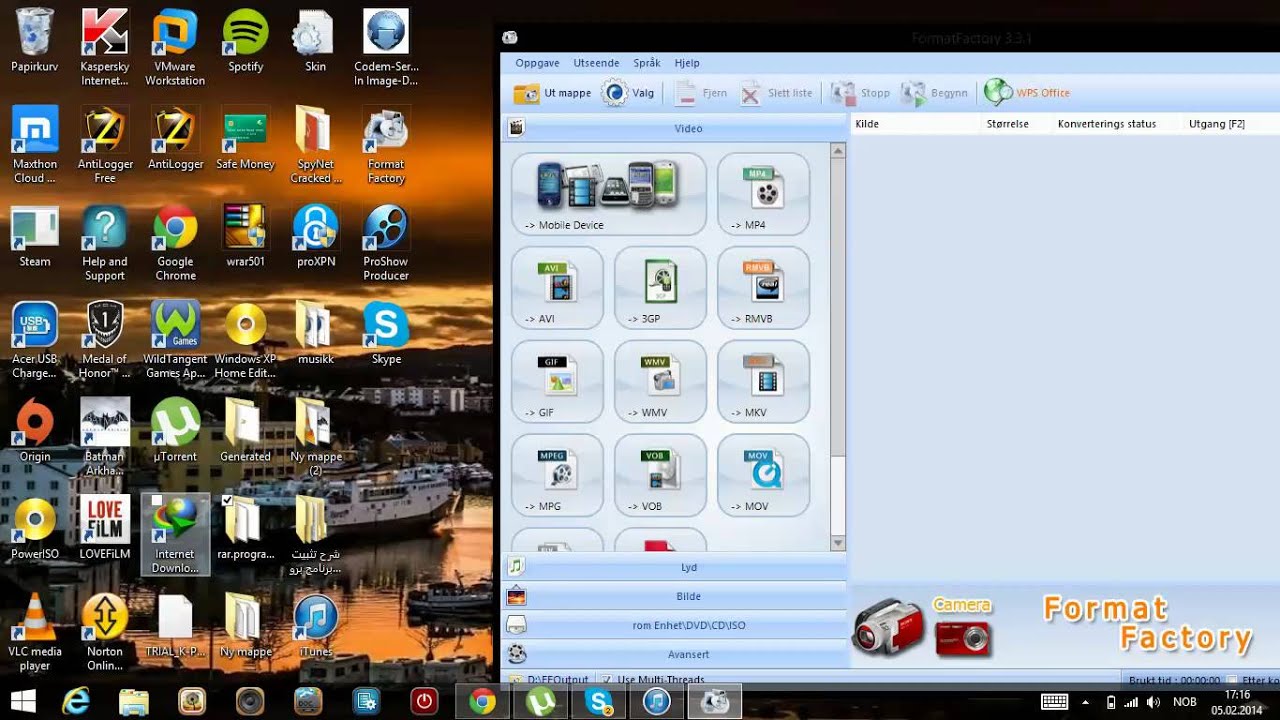The width and height of the screenshot is (1280, 720).
Task: Open the Oppgave menu
Action: pyautogui.click(x=537, y=63)
